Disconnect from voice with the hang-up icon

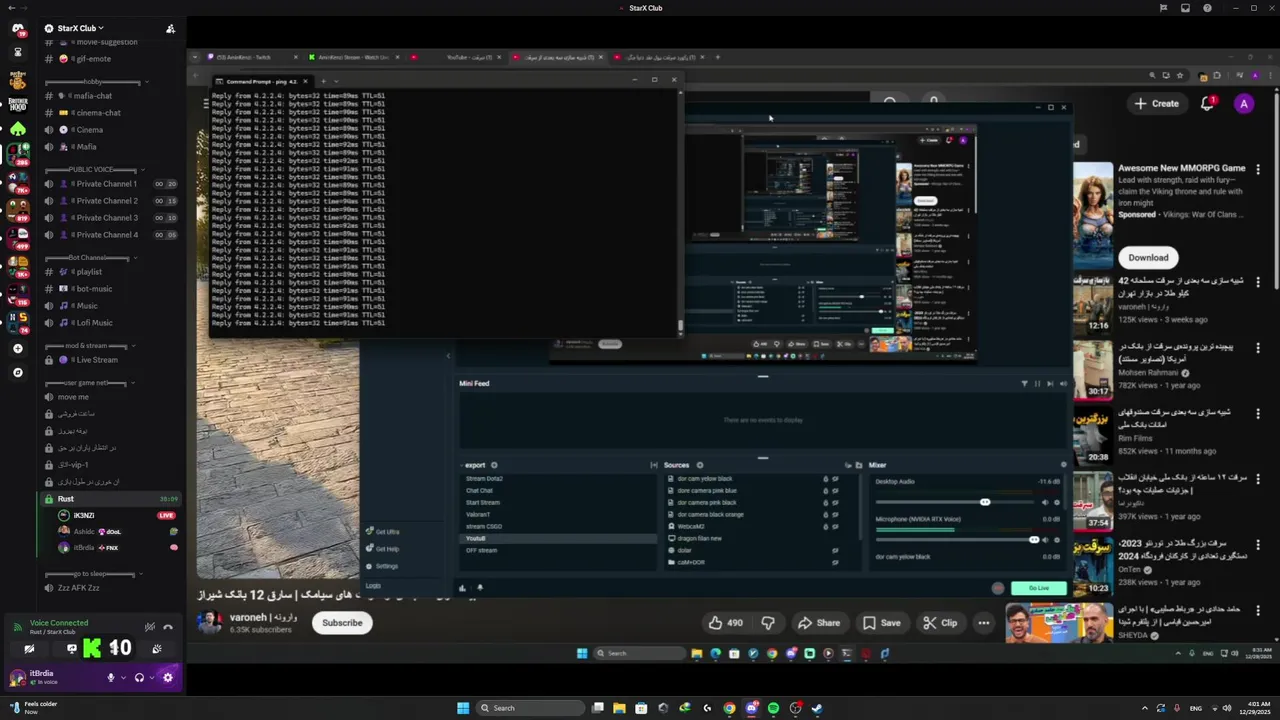pos(168,627)
